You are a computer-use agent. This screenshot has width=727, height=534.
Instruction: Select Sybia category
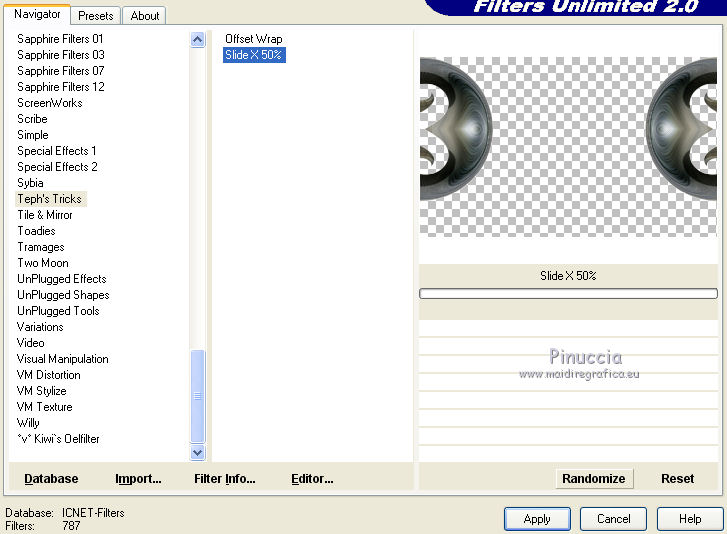point(30,183)
